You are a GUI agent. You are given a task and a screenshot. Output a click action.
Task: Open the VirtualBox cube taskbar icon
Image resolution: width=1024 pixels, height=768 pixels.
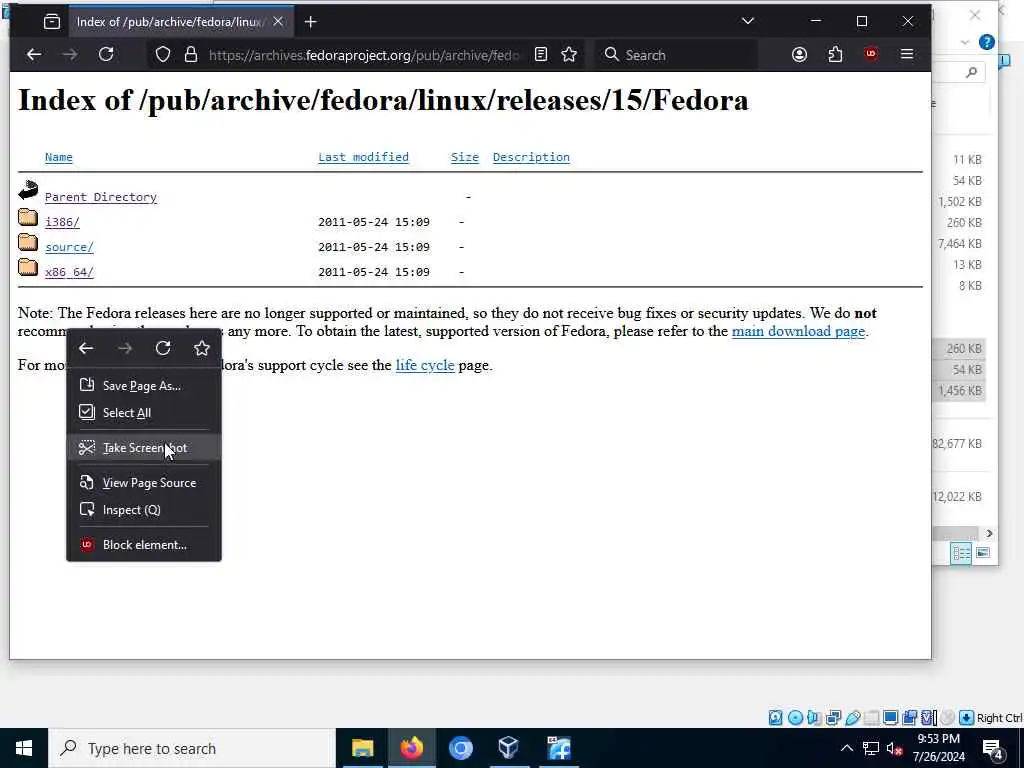click(x=509, y=748)
